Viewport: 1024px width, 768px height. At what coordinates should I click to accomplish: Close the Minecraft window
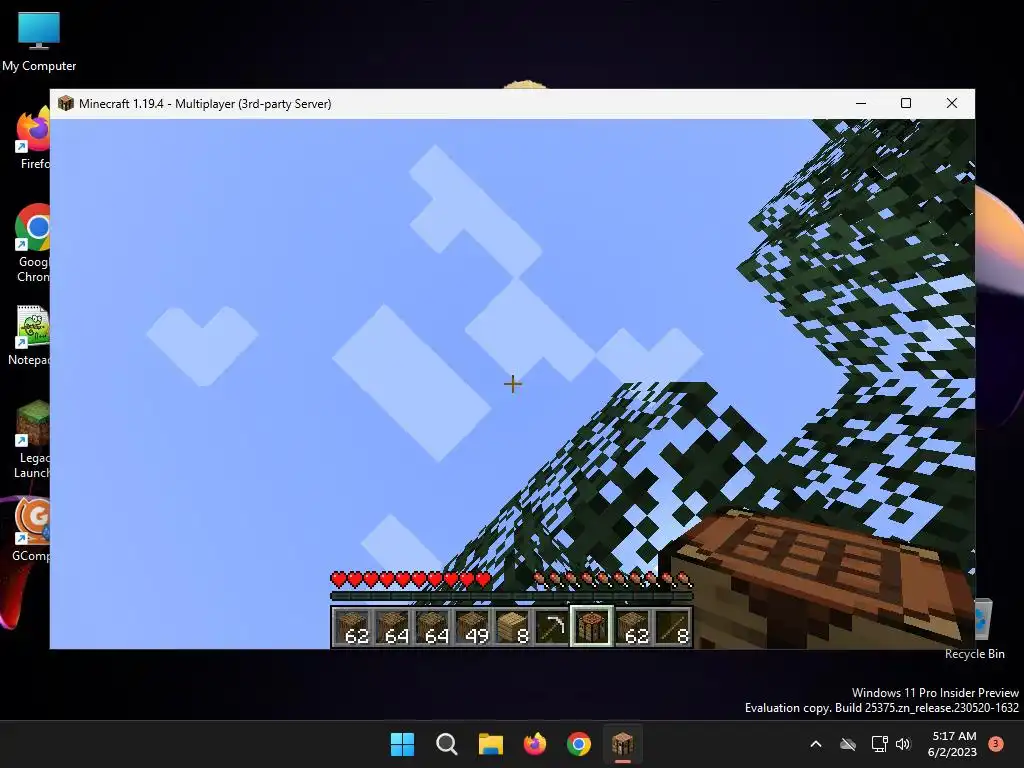(x=952, y=103)
